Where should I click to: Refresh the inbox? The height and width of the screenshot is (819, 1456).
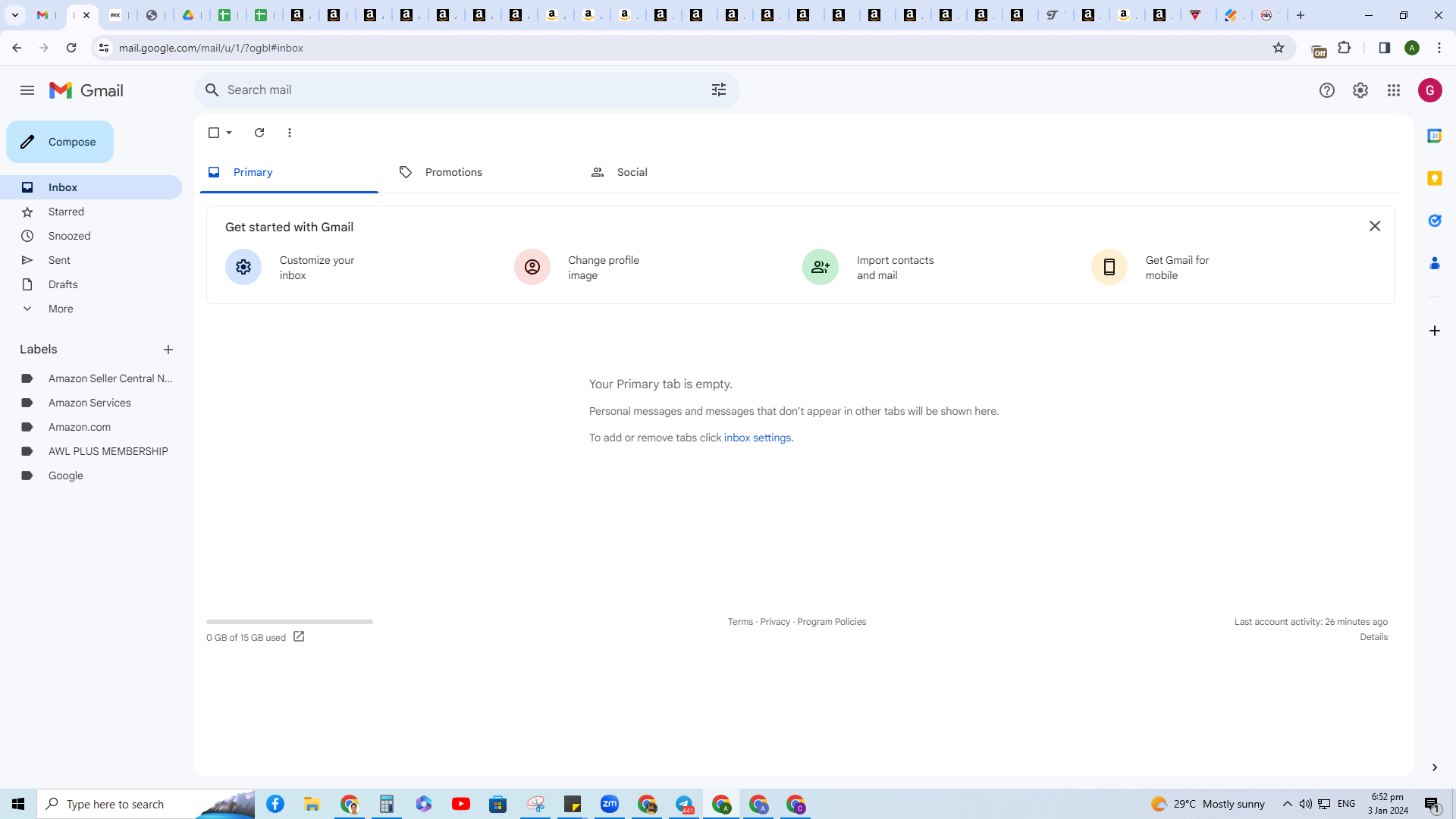pos(259,133)
